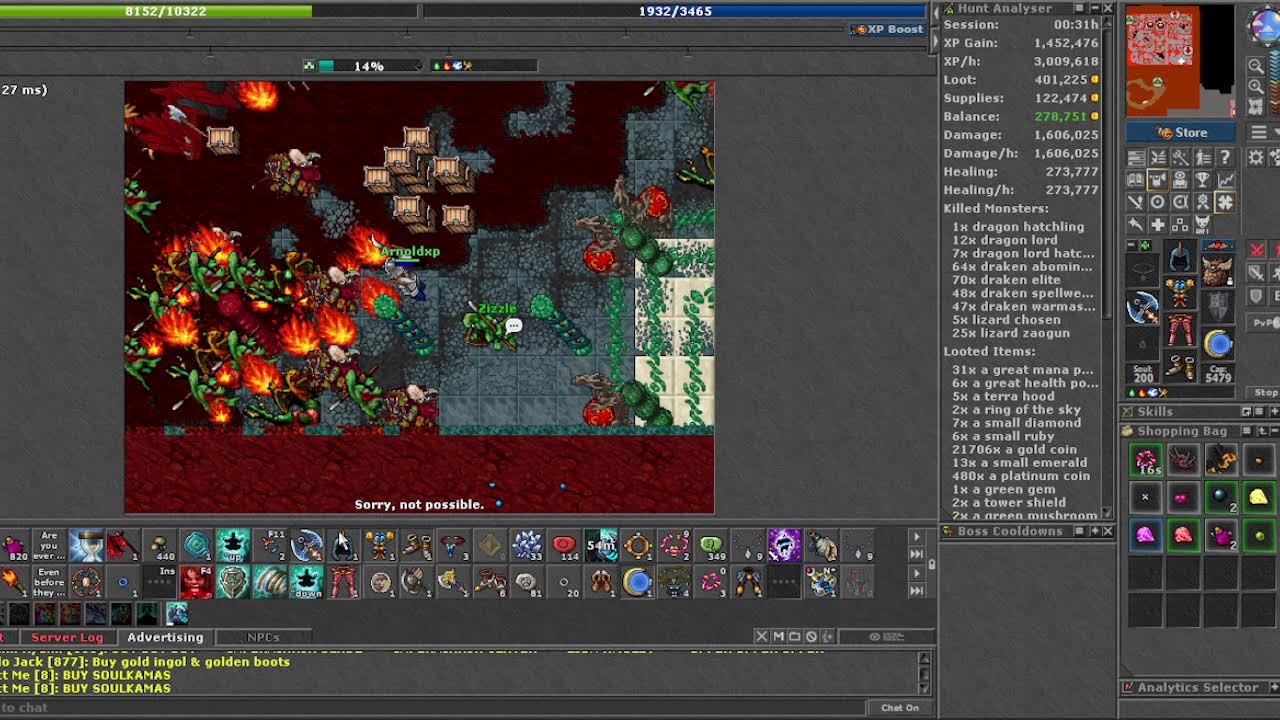Click the mushroom slot with count 440
The width and height of the screenshot is (1280, 720).
(160, 546)
